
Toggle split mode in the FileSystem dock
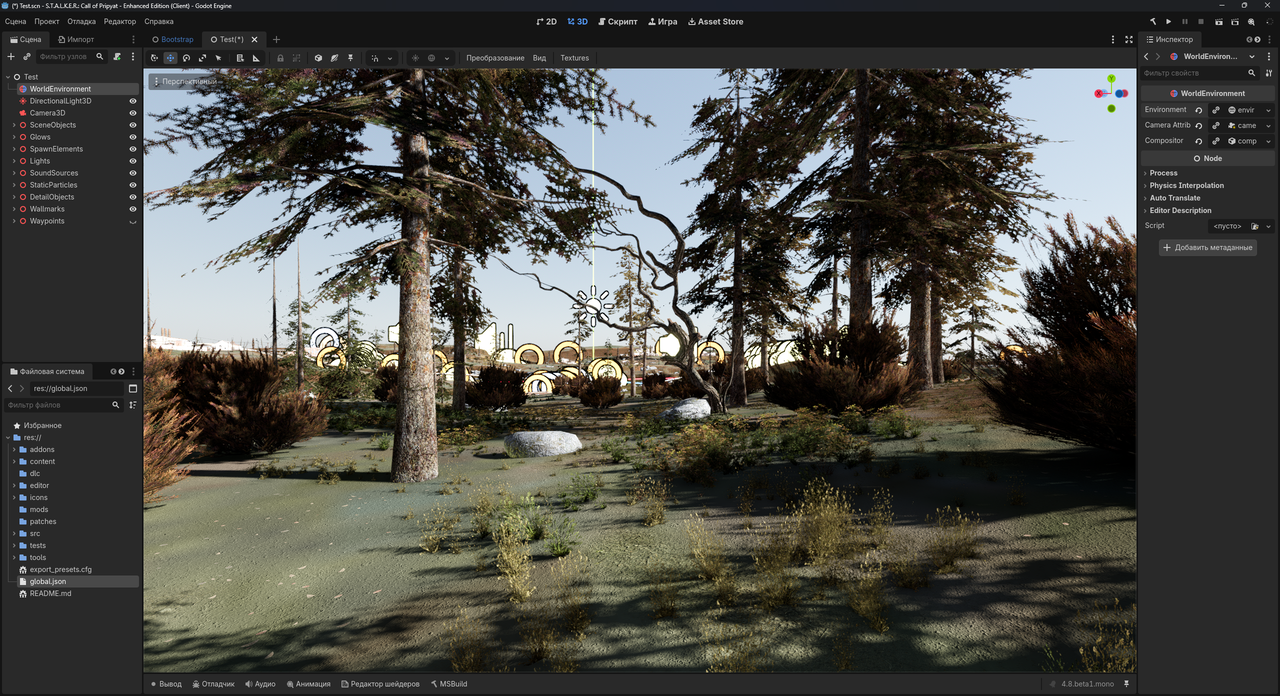point(133,388)
